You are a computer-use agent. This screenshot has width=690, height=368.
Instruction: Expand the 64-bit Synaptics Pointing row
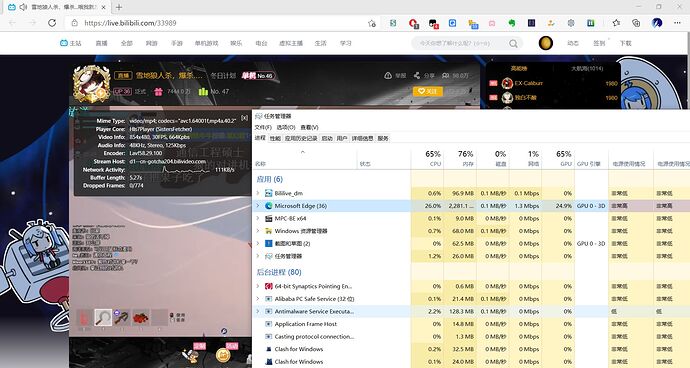(x=258, y=286)
